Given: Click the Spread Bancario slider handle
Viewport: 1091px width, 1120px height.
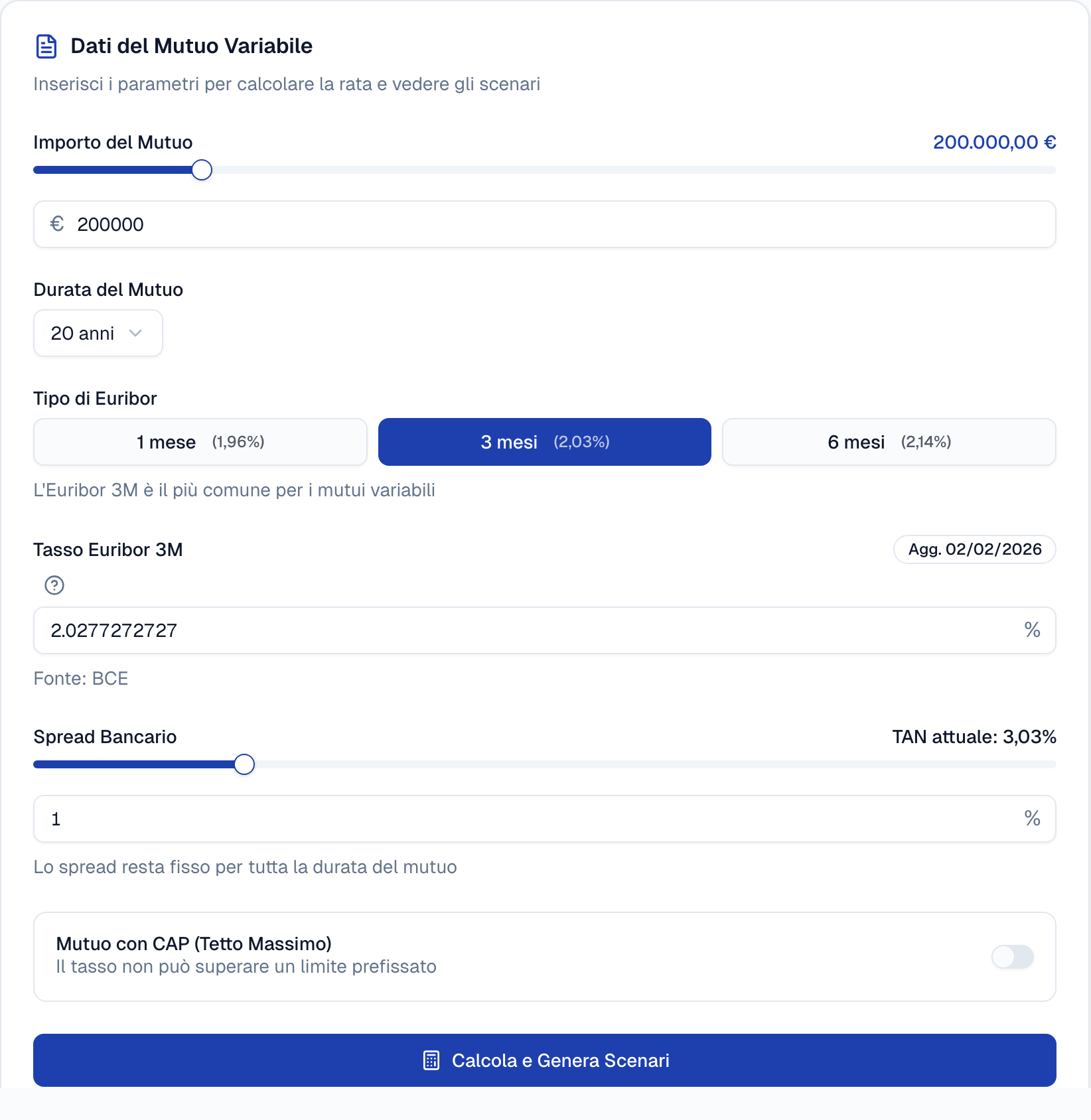Looking at the screenshot, I should coord(244,764).
